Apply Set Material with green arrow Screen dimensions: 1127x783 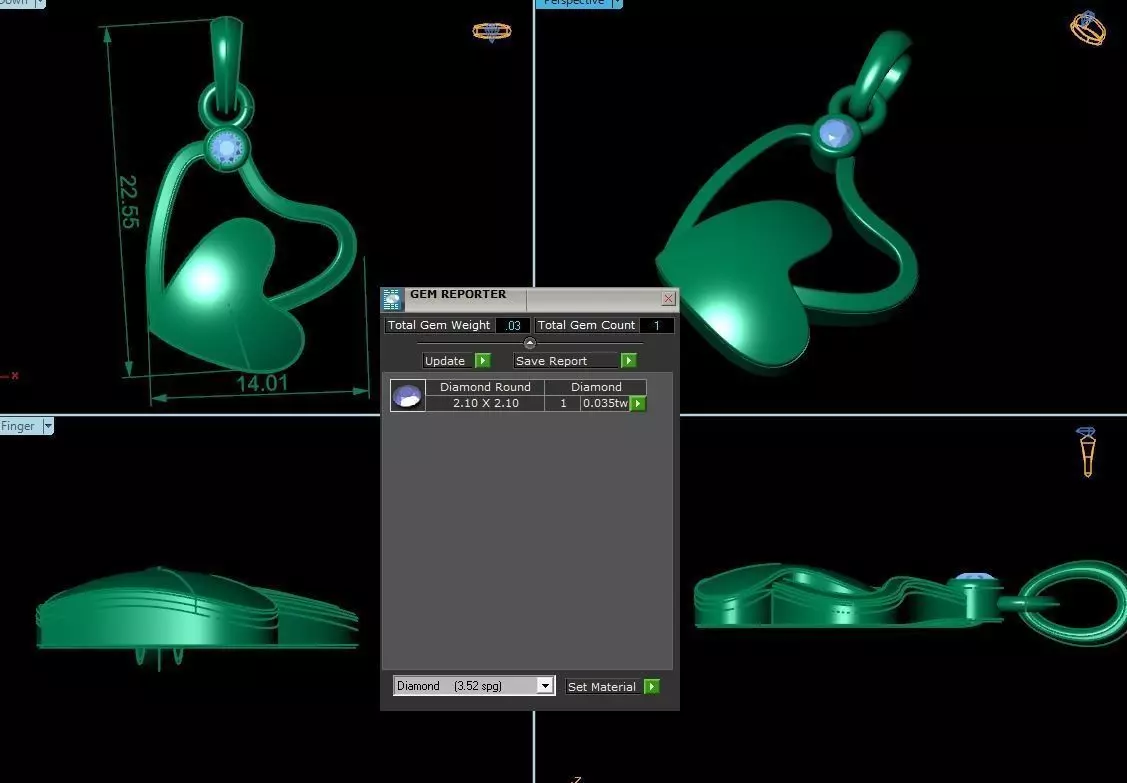pos(652,687)
